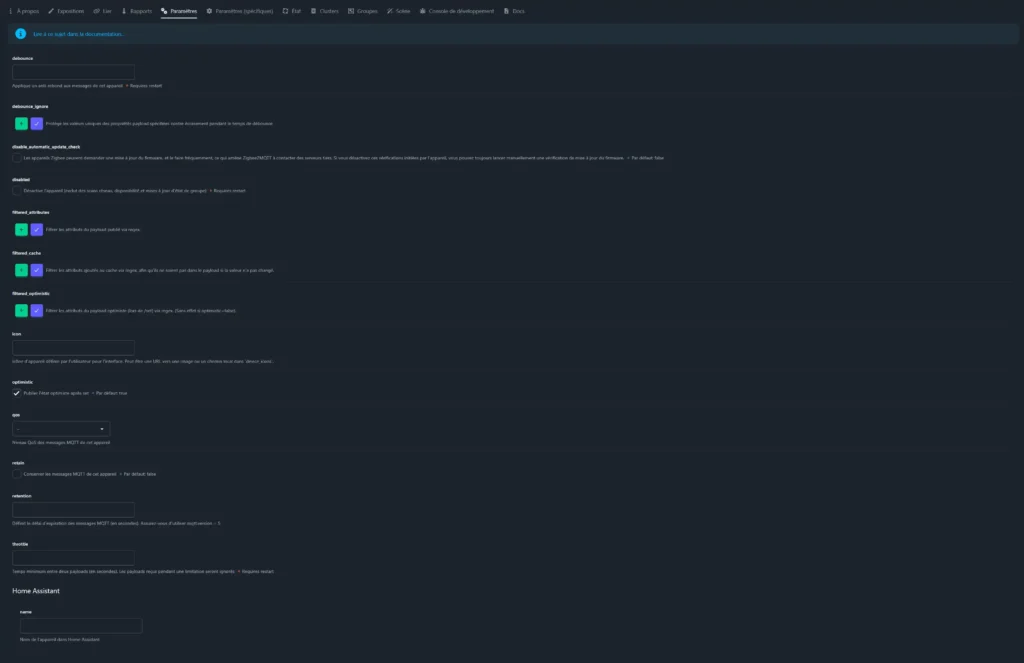Viewport: 1024px width, 663px height.
Task: Click the green plus under filtered_optimistic
Action: (22, 310)
